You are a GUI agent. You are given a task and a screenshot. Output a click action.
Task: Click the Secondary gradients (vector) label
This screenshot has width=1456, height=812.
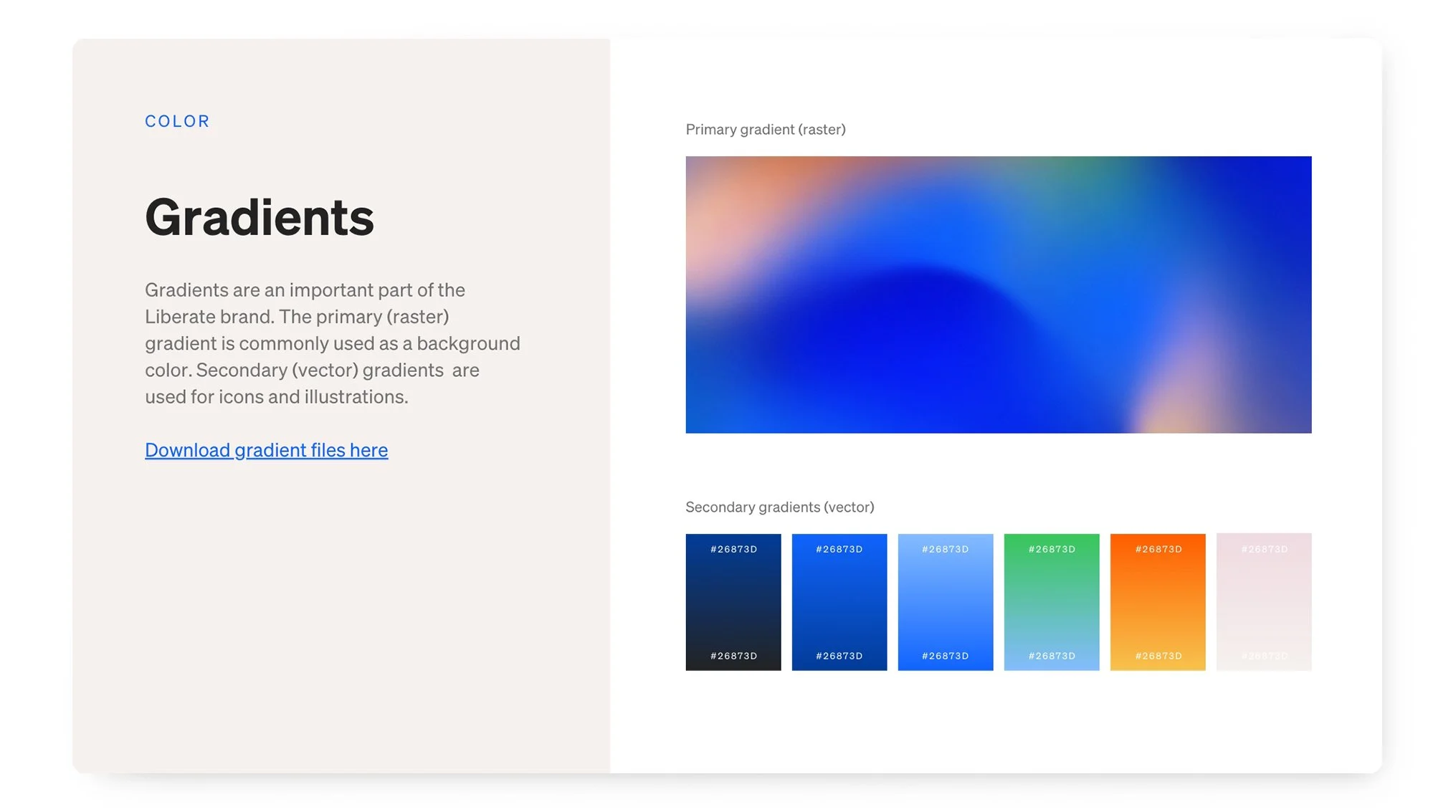pos(779,507)
